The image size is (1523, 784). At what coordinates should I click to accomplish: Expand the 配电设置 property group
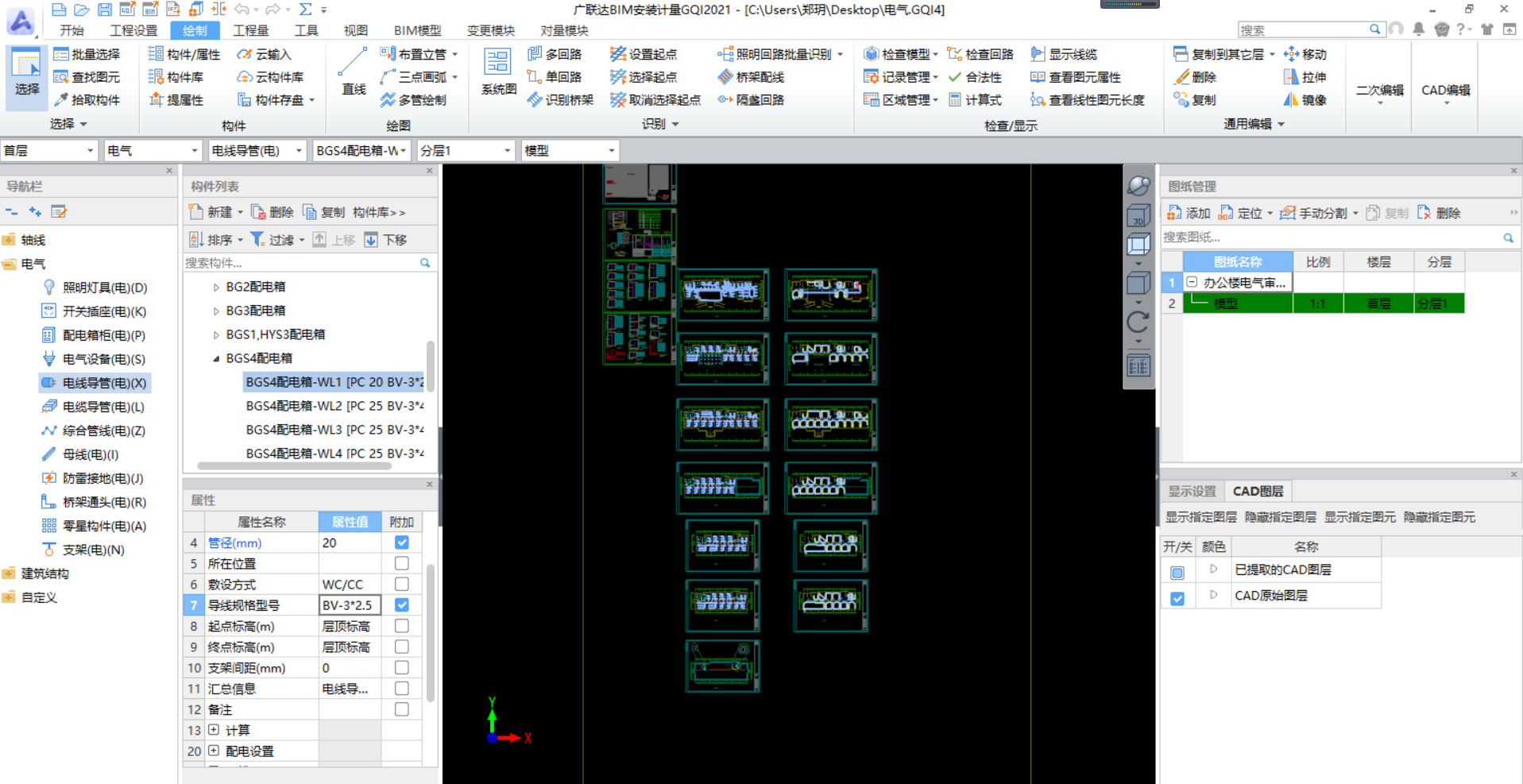tap(214, 750)
